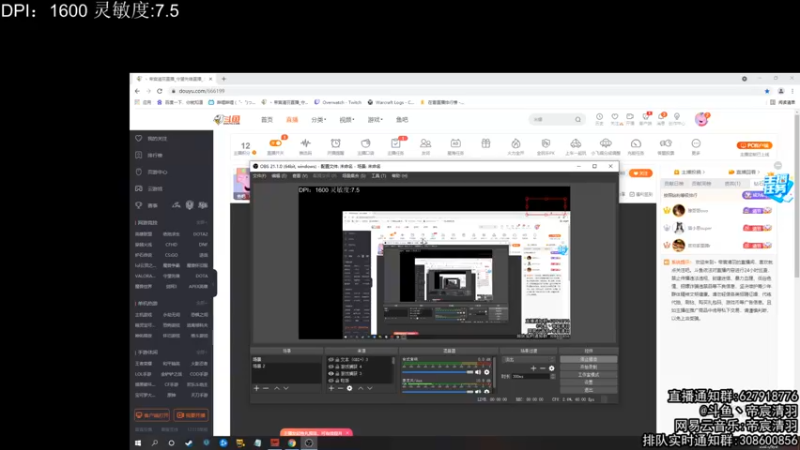Open the 游戏 dropdown in Douyu nav
The width and height of the screenshot is (800, 450).
[x=375, y=119]
